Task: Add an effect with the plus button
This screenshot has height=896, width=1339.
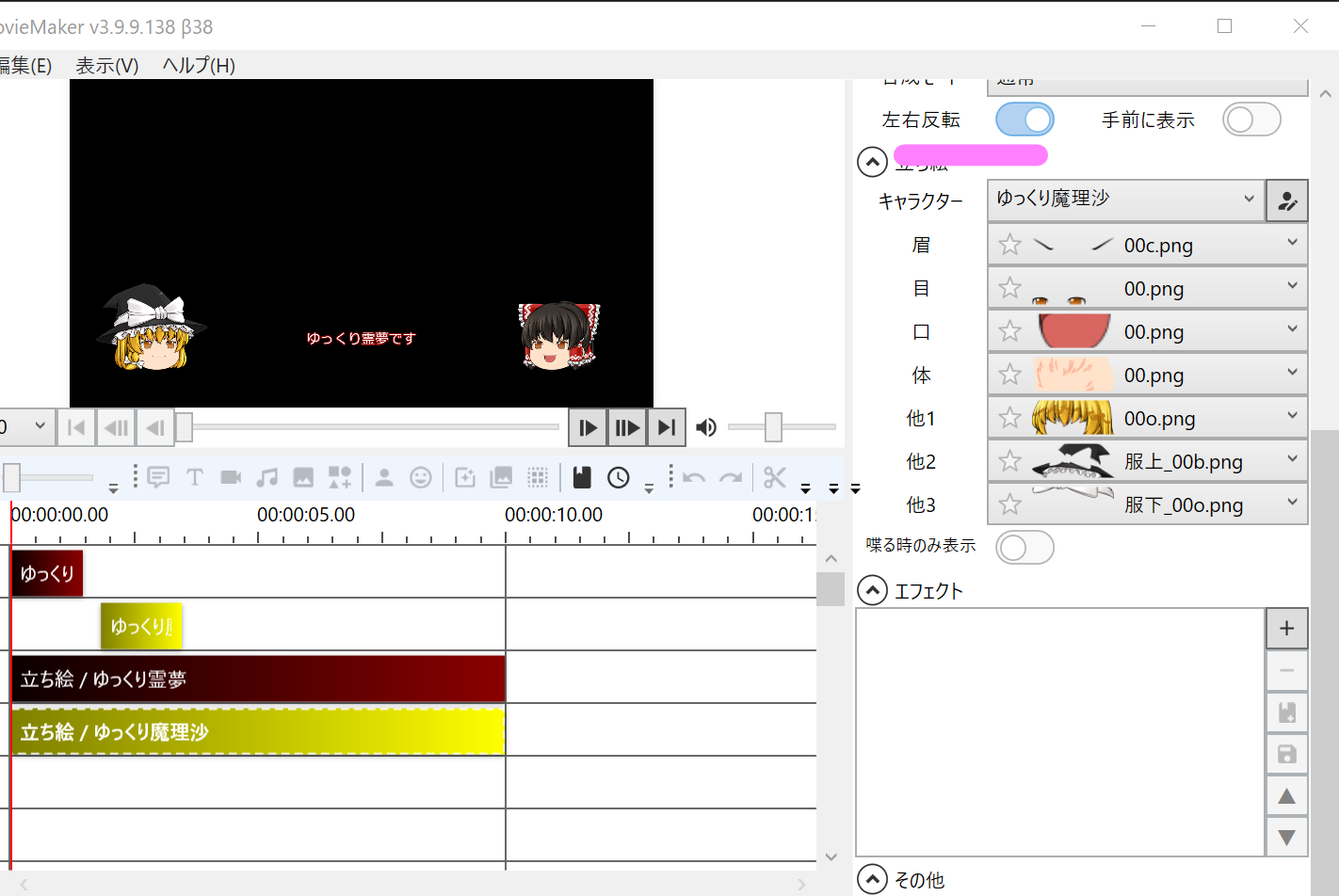Action: tap(1287, 629)
